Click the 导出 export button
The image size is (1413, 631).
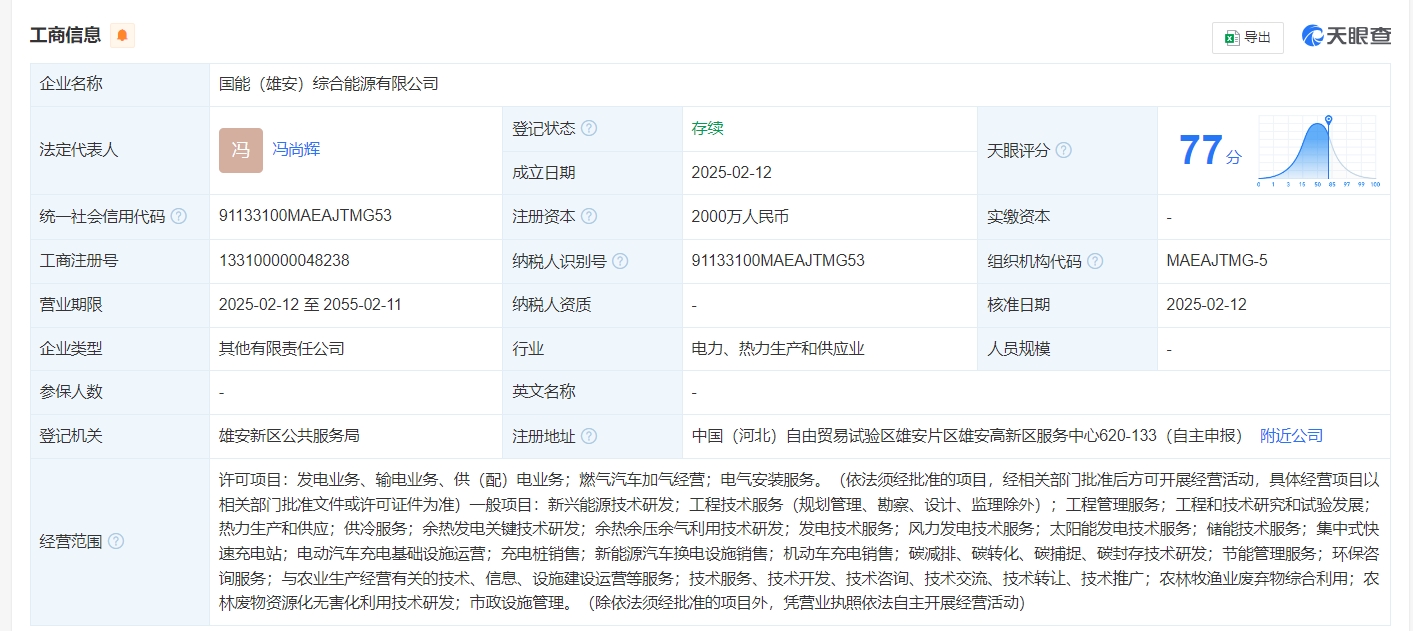pos(1247,38)
